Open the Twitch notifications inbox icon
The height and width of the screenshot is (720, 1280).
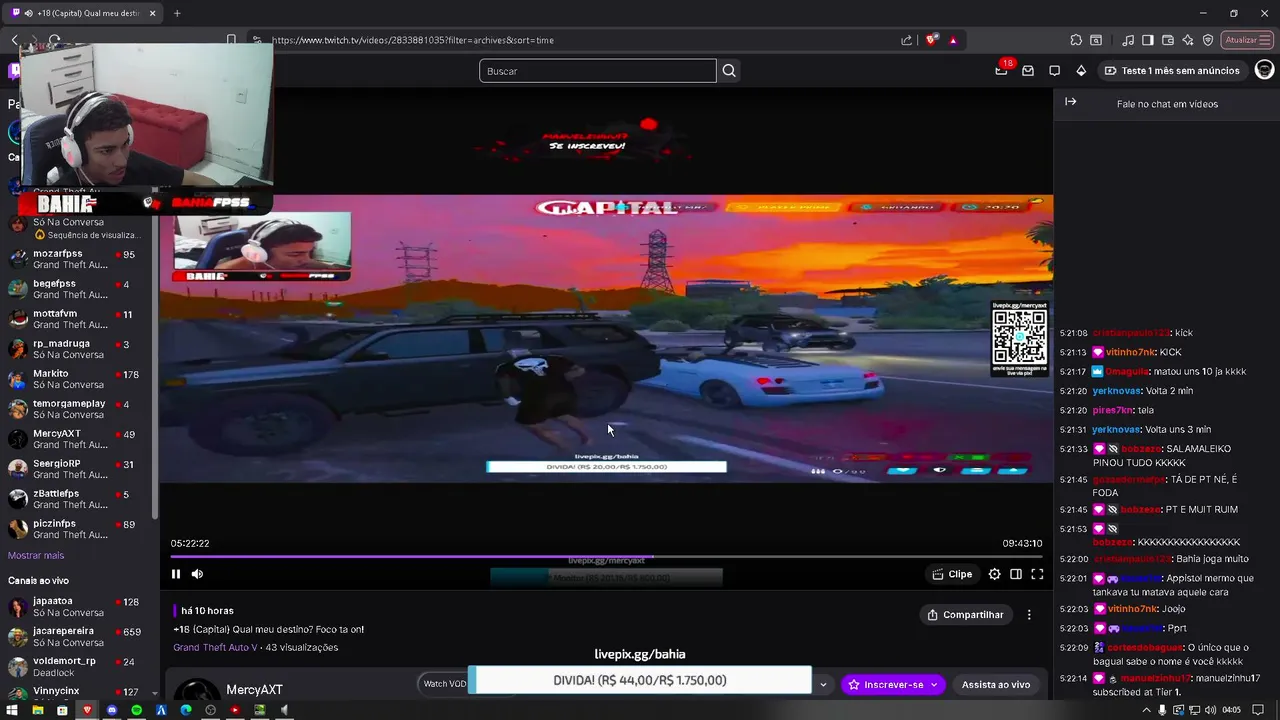(x=1028, y=71)
